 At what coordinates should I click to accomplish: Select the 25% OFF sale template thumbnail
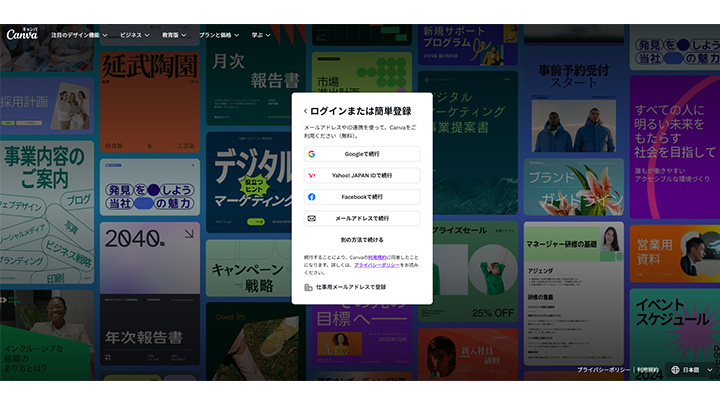click(x=475, y=272)
